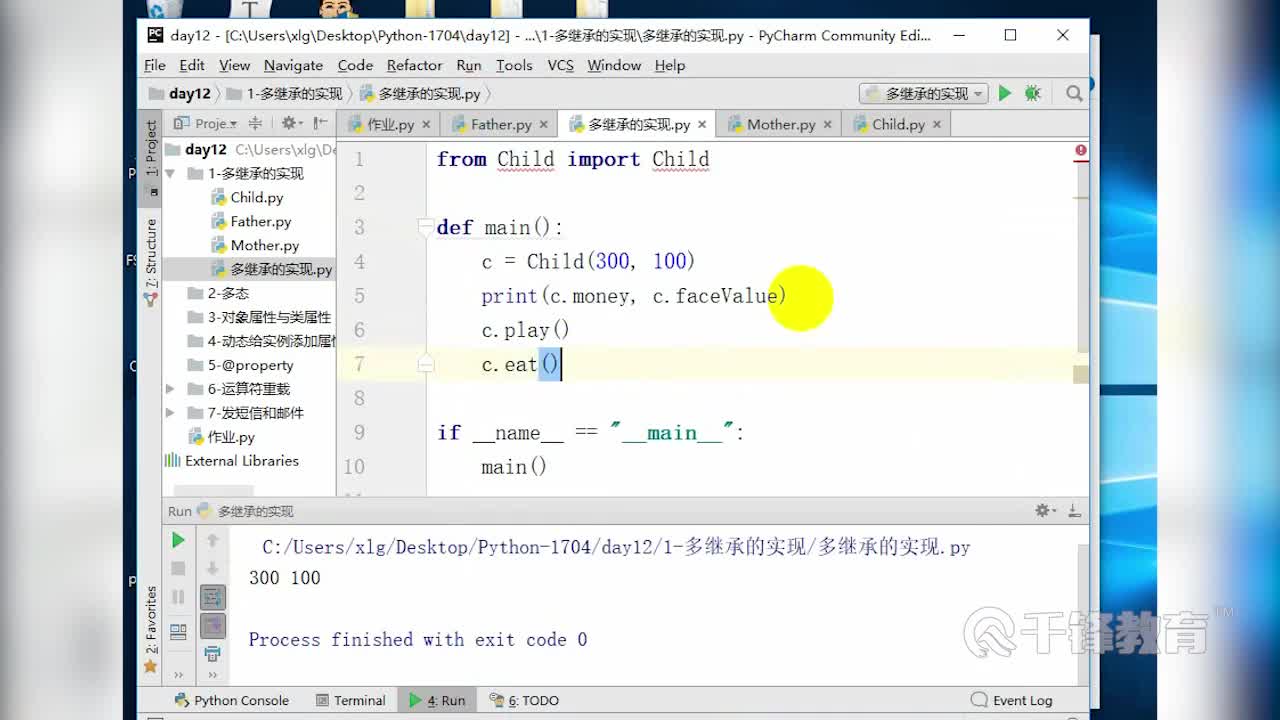Click the Stop icon in the Run panel
The image size is (1280, 720).
[178, 566]
